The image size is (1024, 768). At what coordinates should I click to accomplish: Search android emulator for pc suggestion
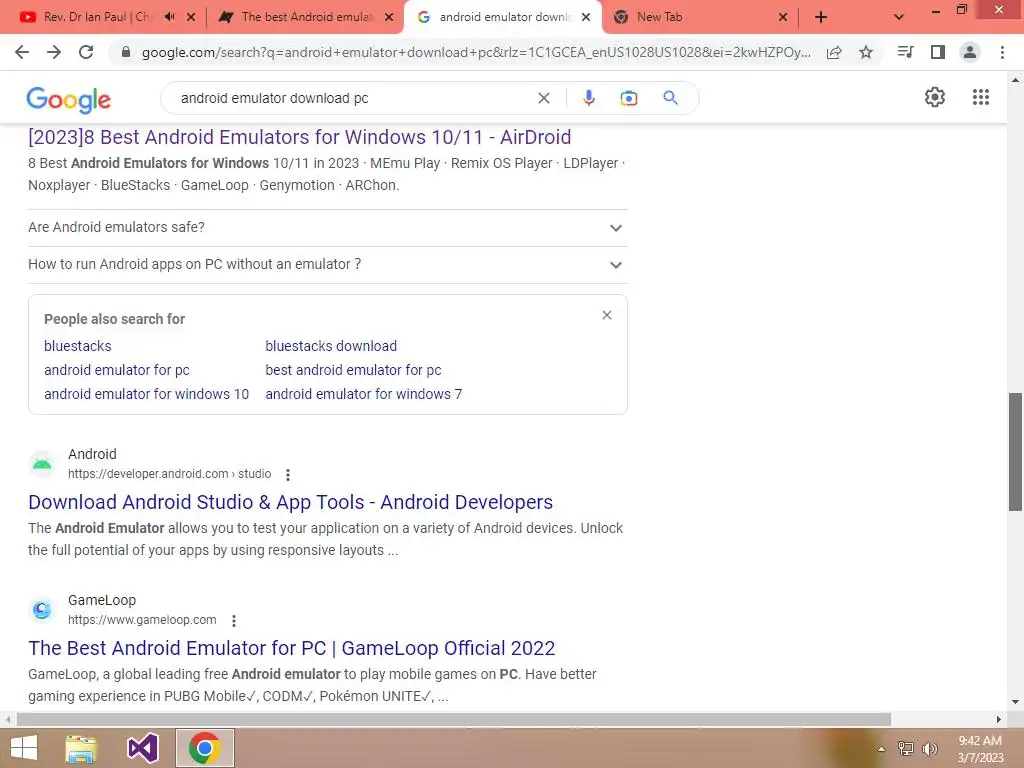tap(117, 370)
